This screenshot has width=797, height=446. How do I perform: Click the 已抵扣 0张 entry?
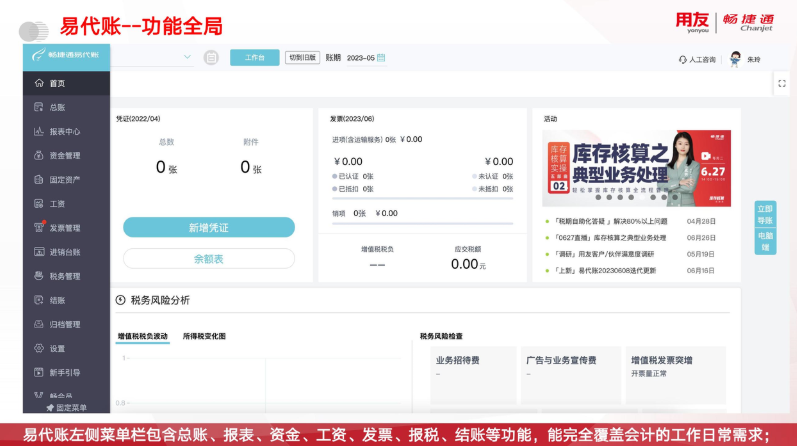[353, 189]
